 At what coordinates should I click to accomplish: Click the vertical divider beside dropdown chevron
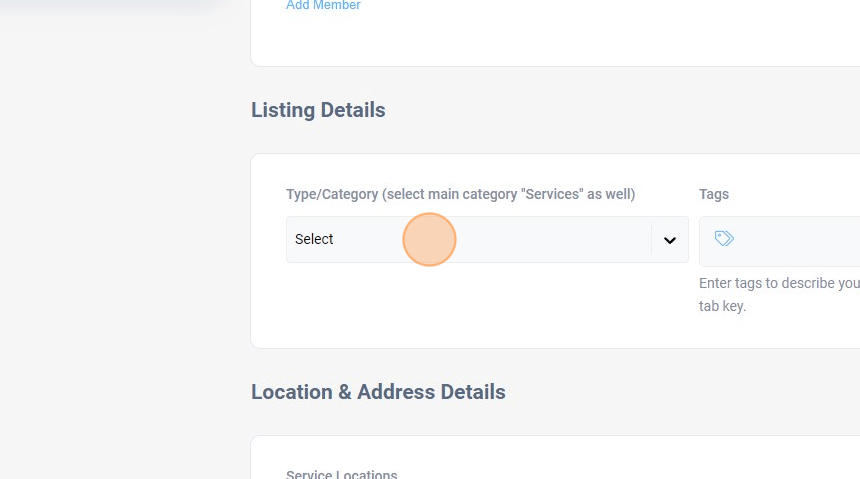652,240
